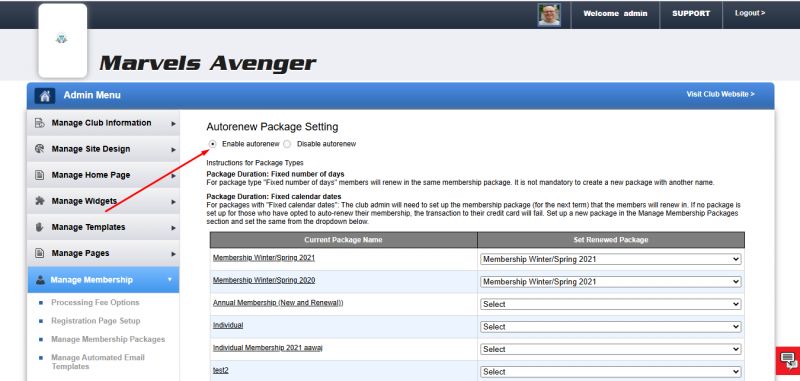Expand Manage Site Design arrow

tap(173, 149)
